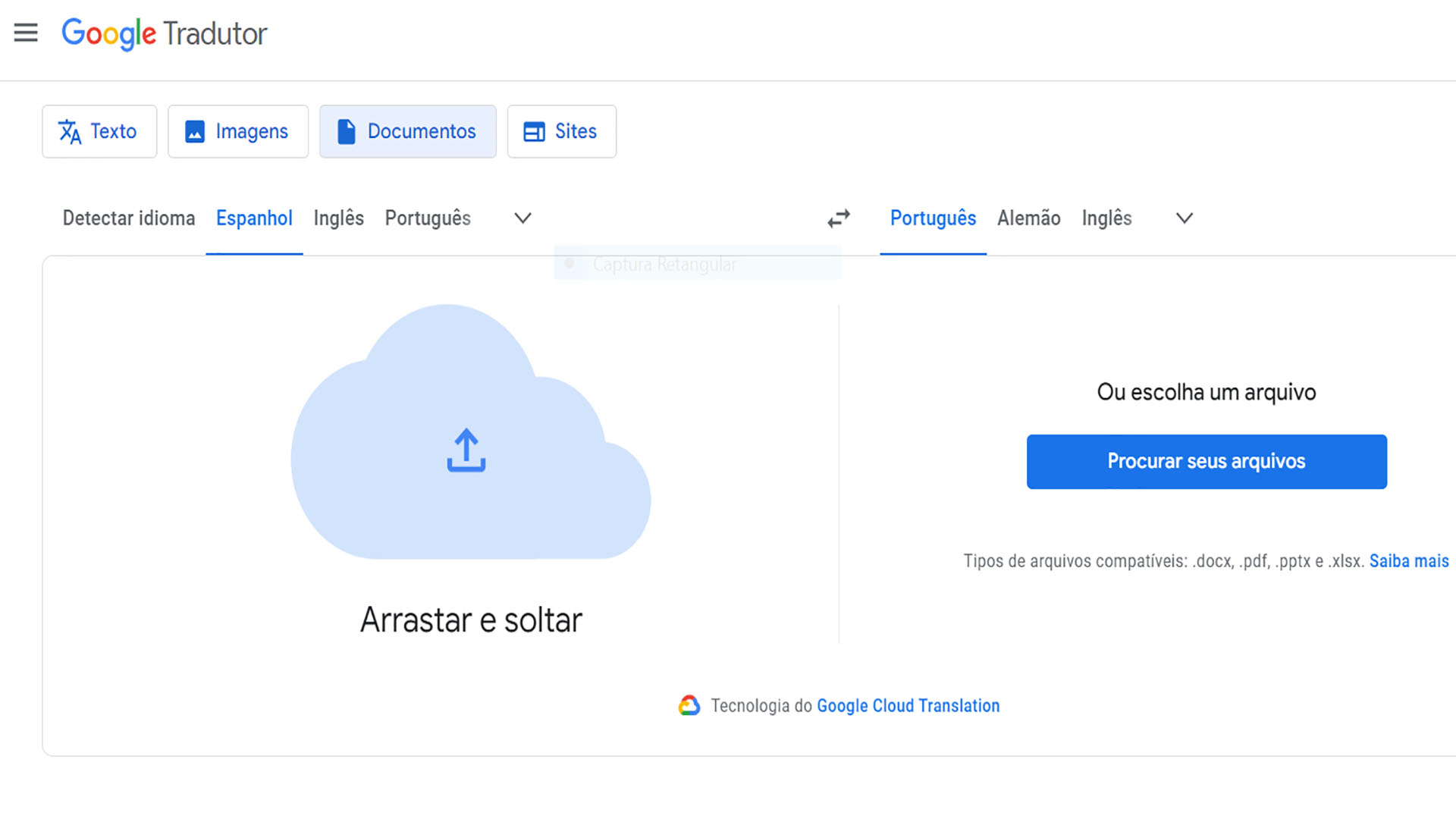Click the Imagens image icon
This screenshot has width=1456, height=819.
pyautogui.click(x=195, y=131)
